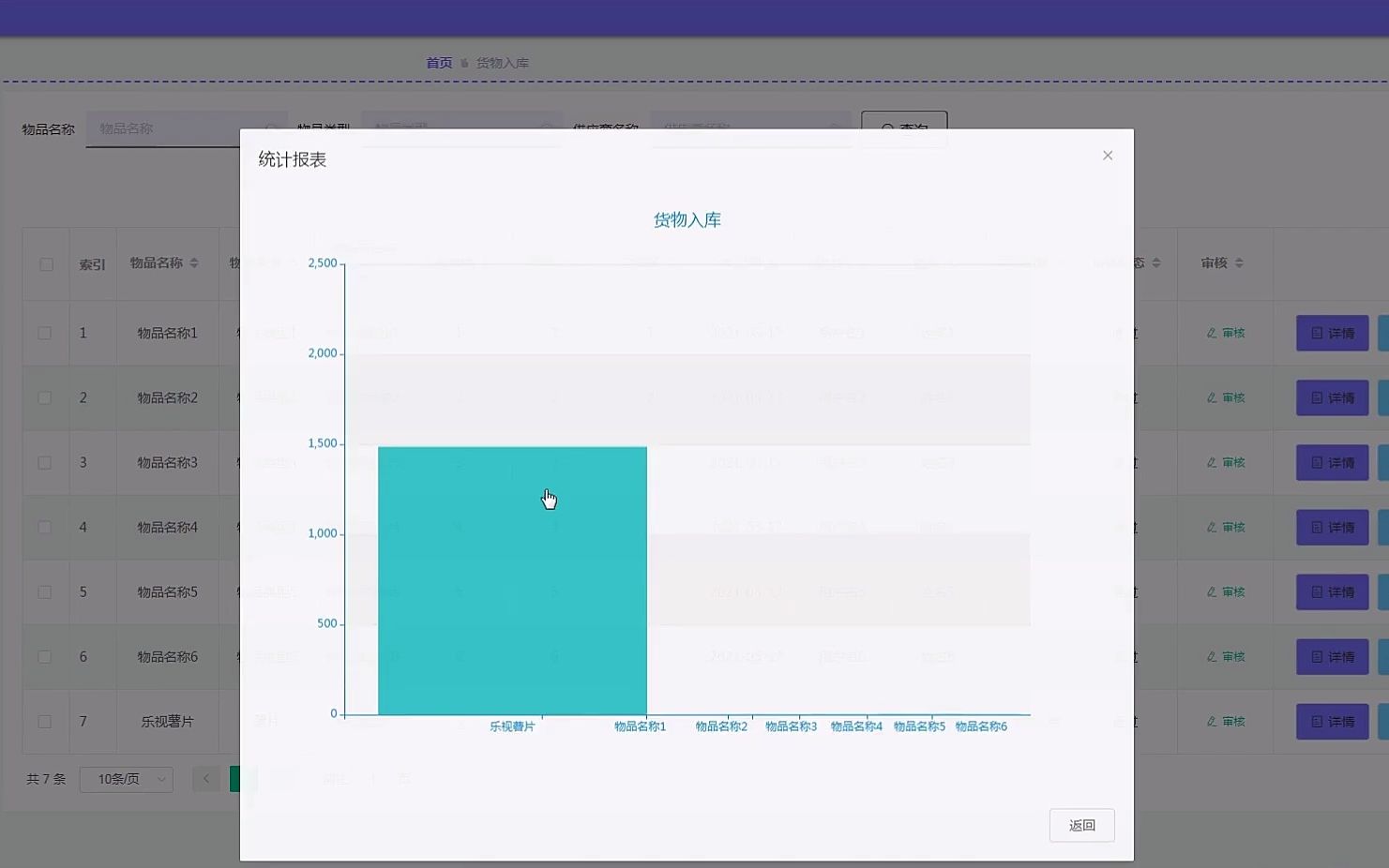Check the checkbox for row 乐视薯片
Image resolution: width=1389 pixels, height=868 pixels.
44,721
